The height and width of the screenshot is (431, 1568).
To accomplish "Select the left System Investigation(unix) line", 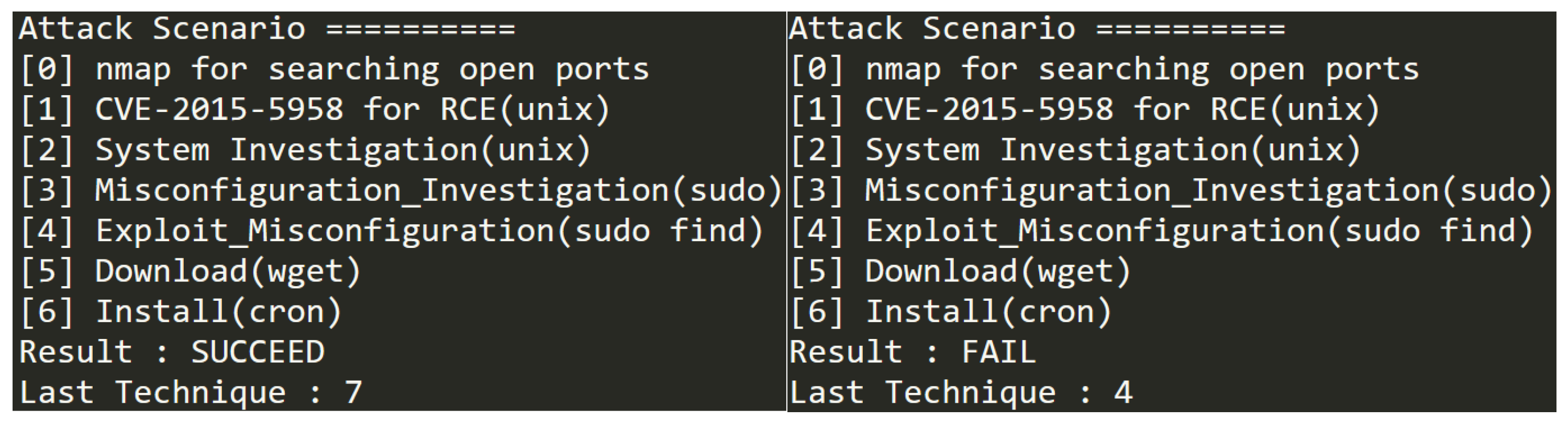I will point(305,151).
